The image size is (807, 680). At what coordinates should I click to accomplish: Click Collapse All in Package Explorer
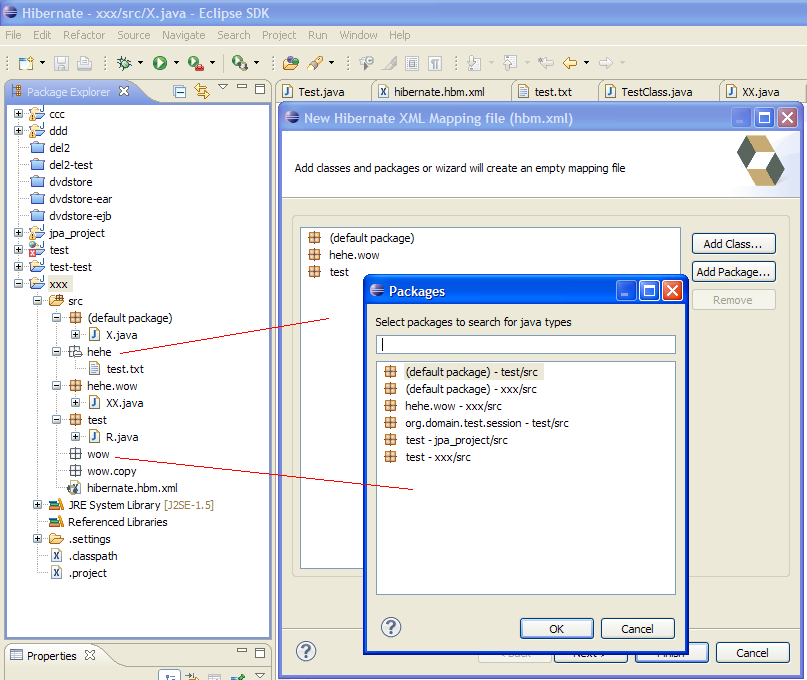point(180,92)
